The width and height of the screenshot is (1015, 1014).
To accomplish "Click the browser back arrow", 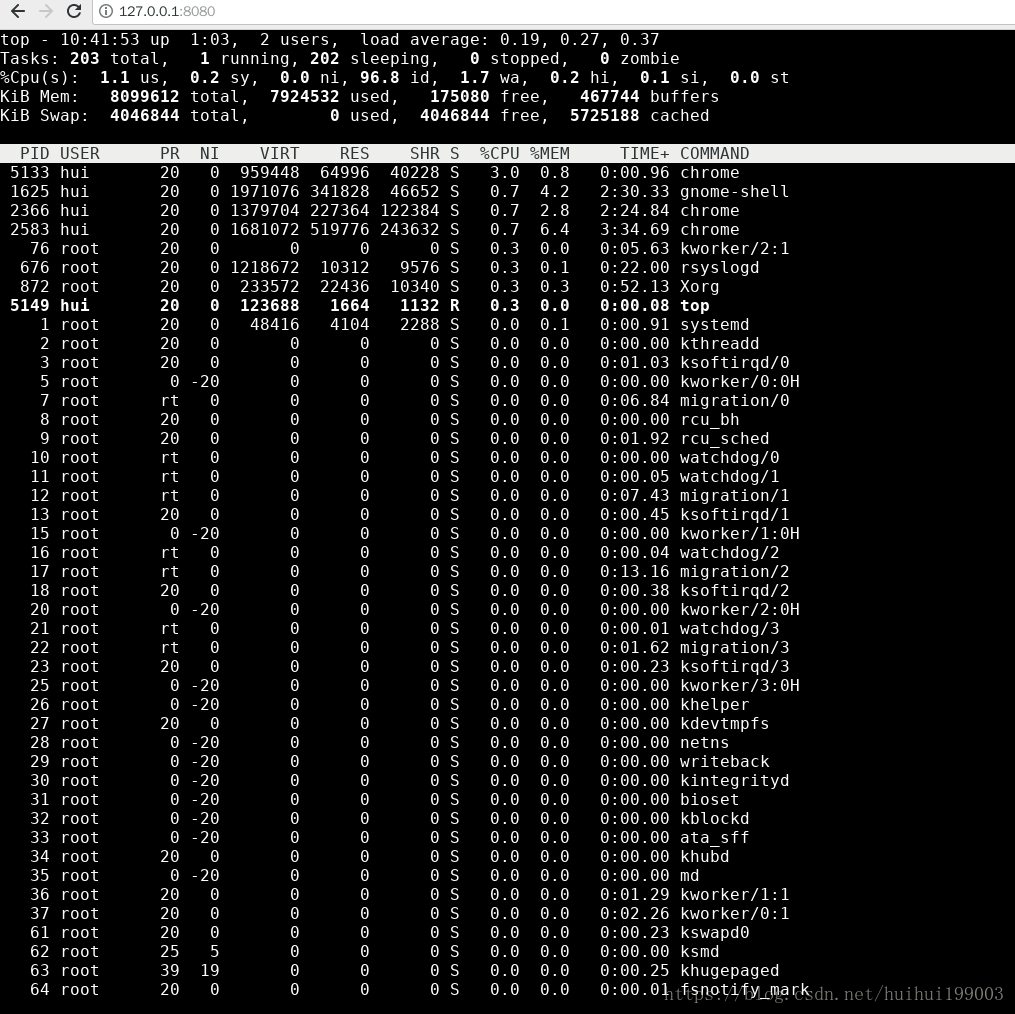I will pyautogui.click(x=18, y=11).
